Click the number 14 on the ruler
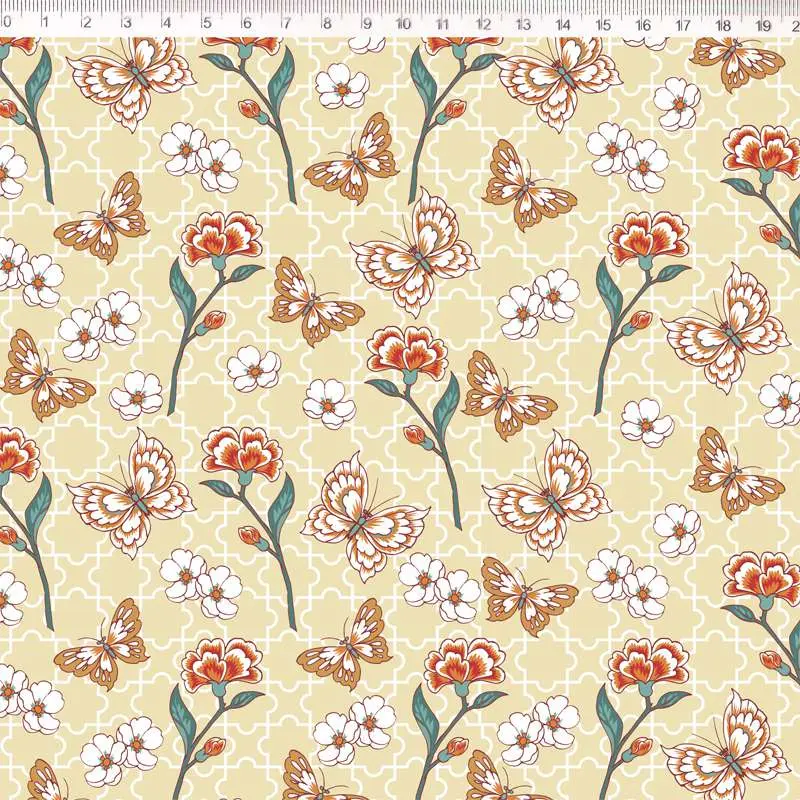This screenshot has height=800, width=800. 564,23
